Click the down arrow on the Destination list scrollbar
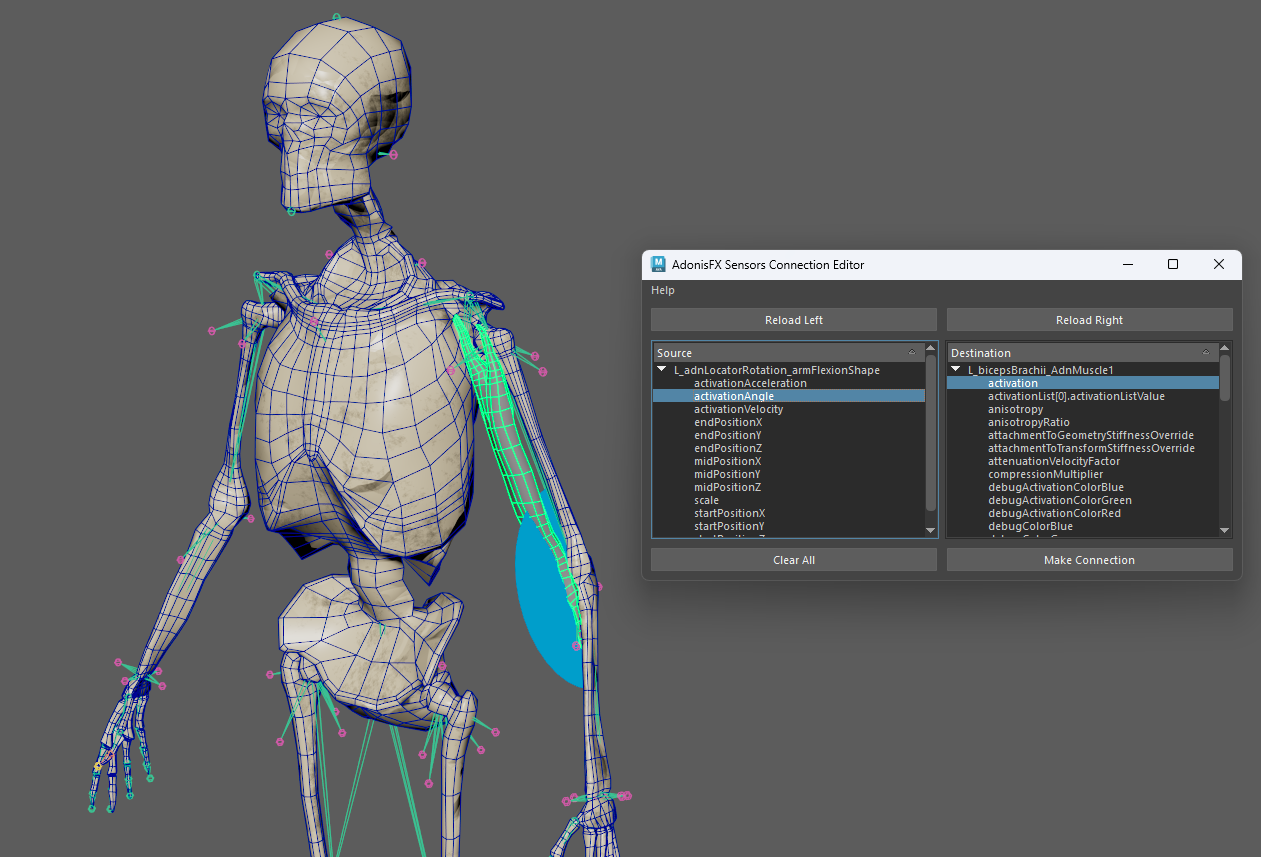Viewport: 1261px width, 857px height. (x=1224, y=530)
